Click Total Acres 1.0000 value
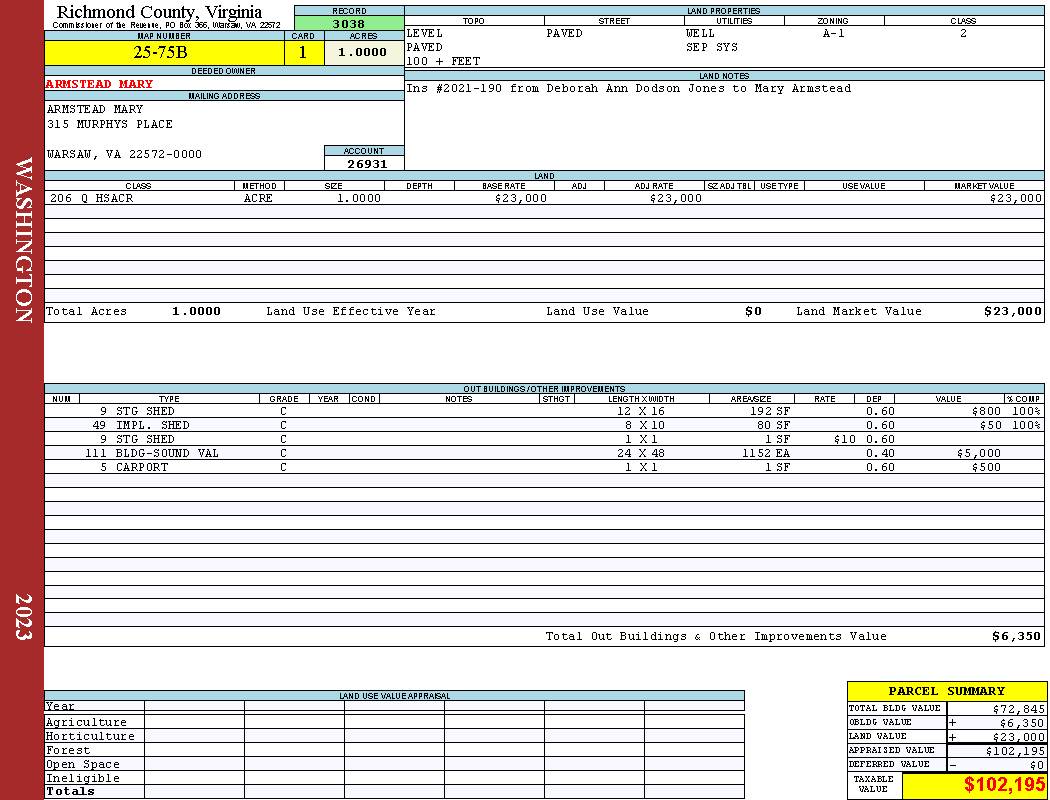1050x800 pixels. pyautogui.click(x=196, y=311)
